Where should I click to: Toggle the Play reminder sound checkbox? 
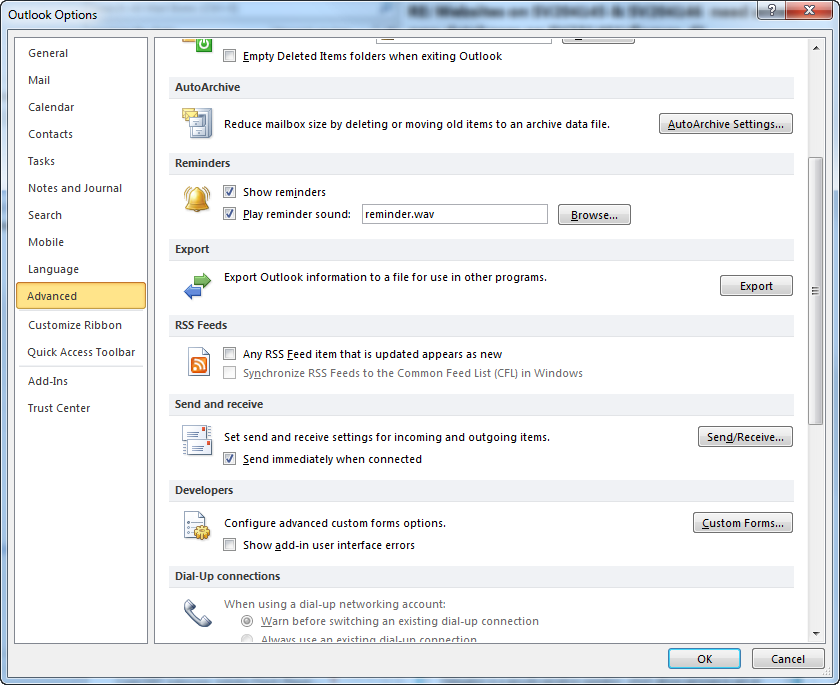229,214
